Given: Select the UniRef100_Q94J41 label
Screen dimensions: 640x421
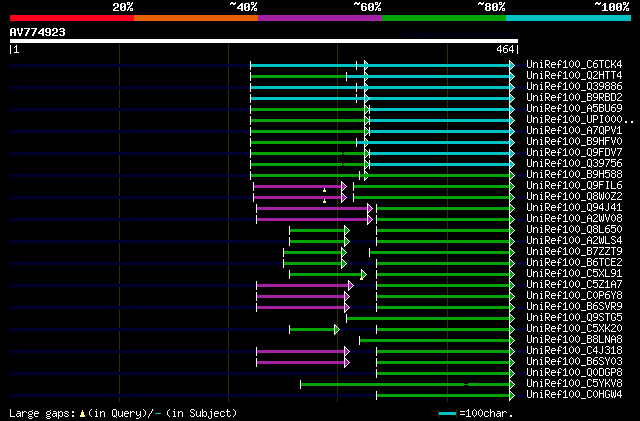Looking at the screenshot, I should pos(574,208).
